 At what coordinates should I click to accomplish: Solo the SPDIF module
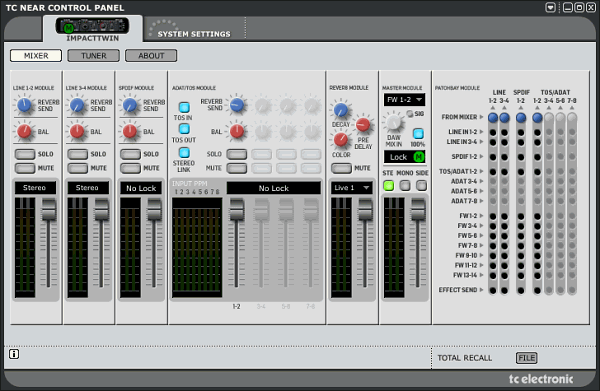130,154
